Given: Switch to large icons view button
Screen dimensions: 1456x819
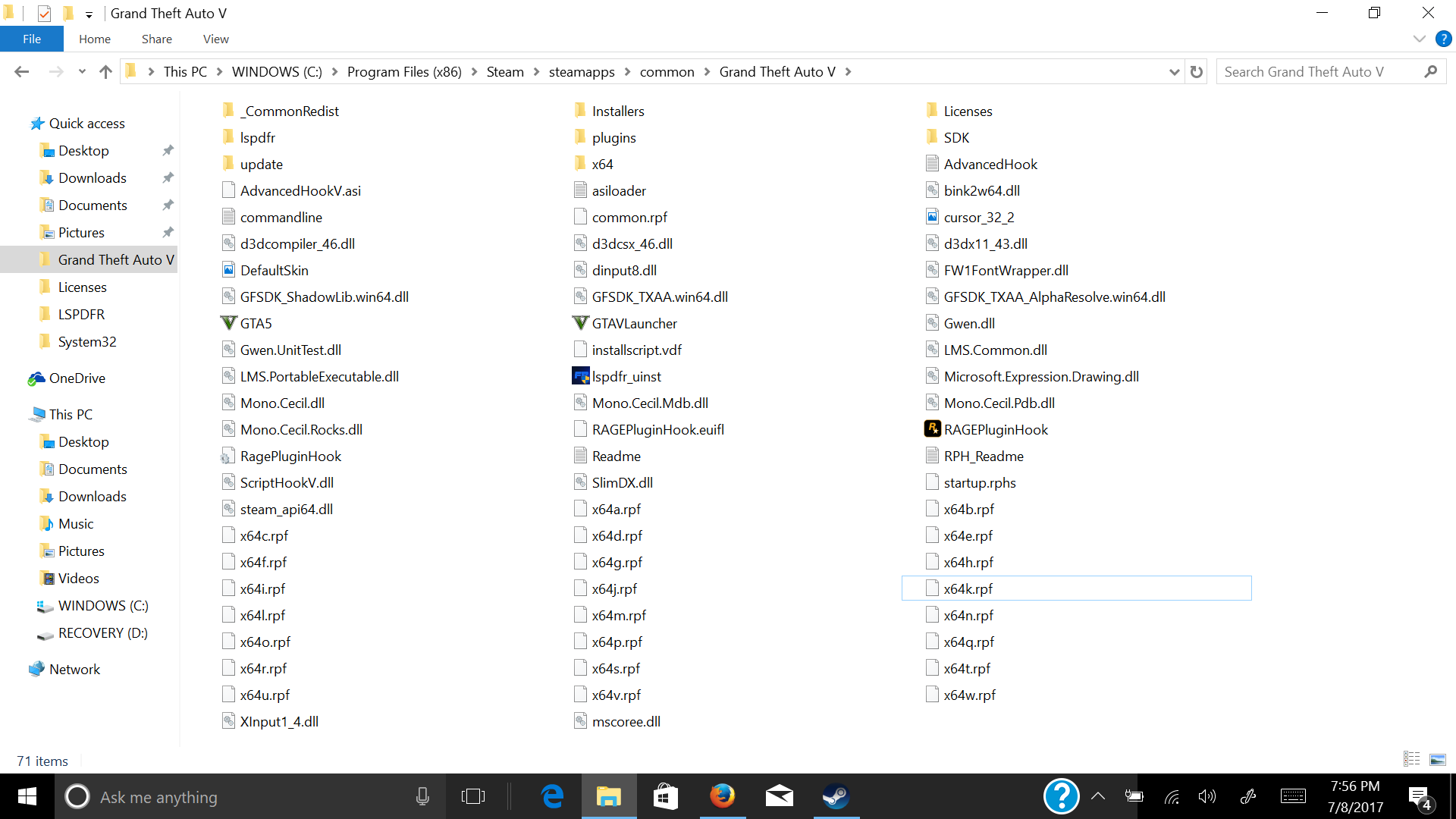Looking at the screenshot, I should (1437, 759).
